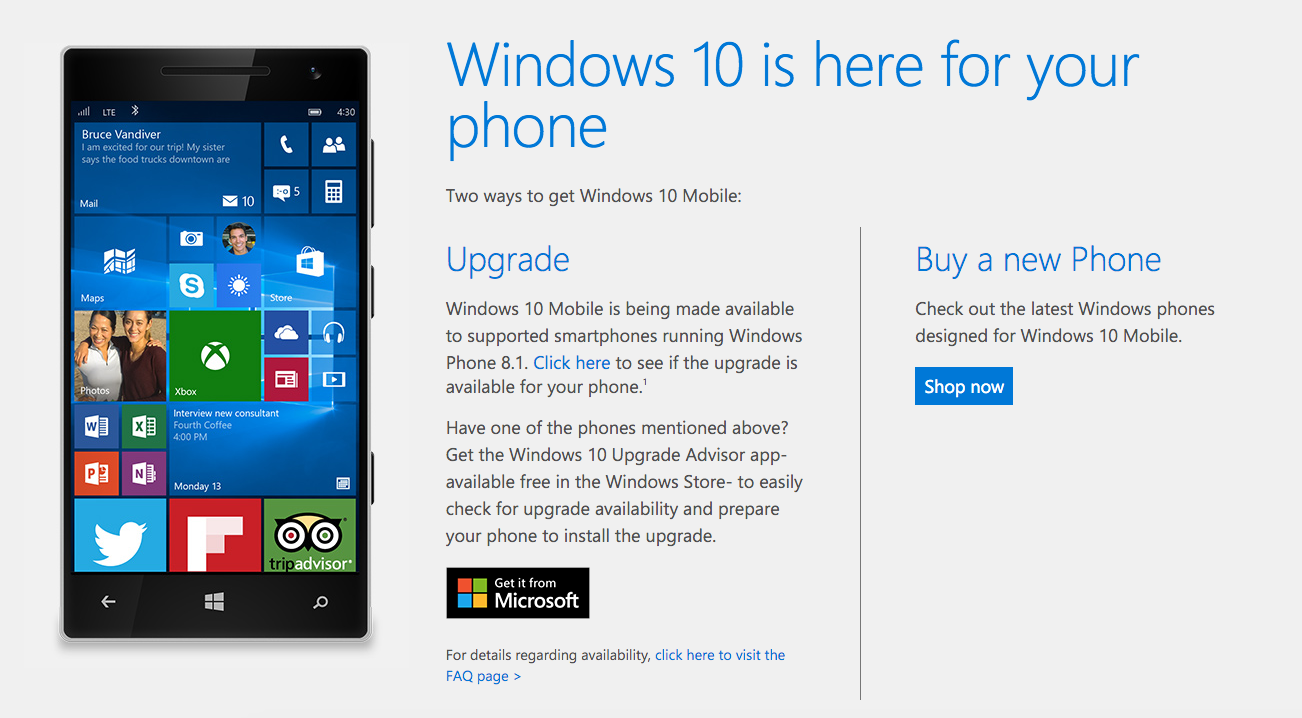Tap the phone's search magnifier button
1302x718 pixels.
(321, 602)
